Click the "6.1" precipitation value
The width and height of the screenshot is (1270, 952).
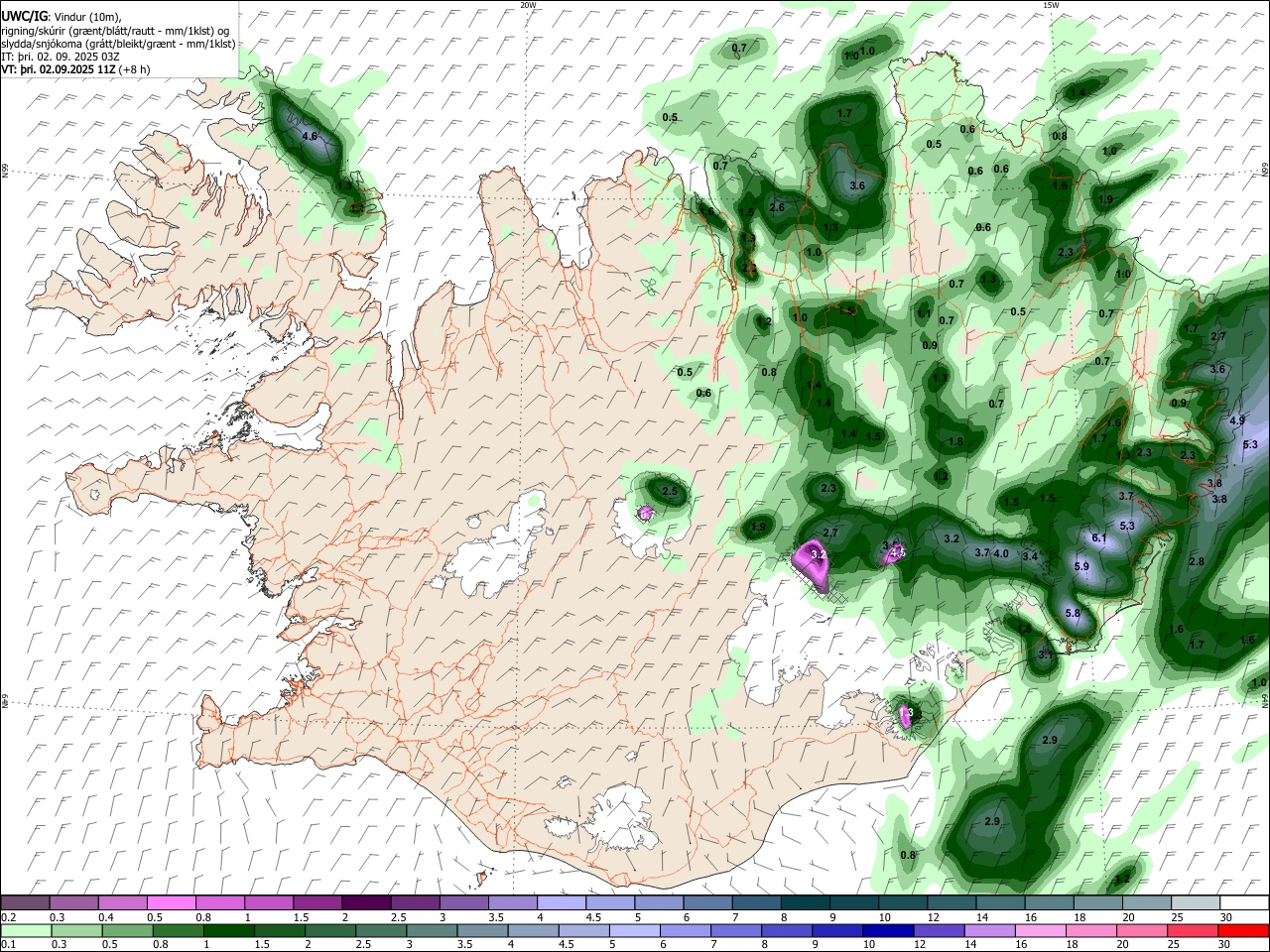(x=1098, y=537)
